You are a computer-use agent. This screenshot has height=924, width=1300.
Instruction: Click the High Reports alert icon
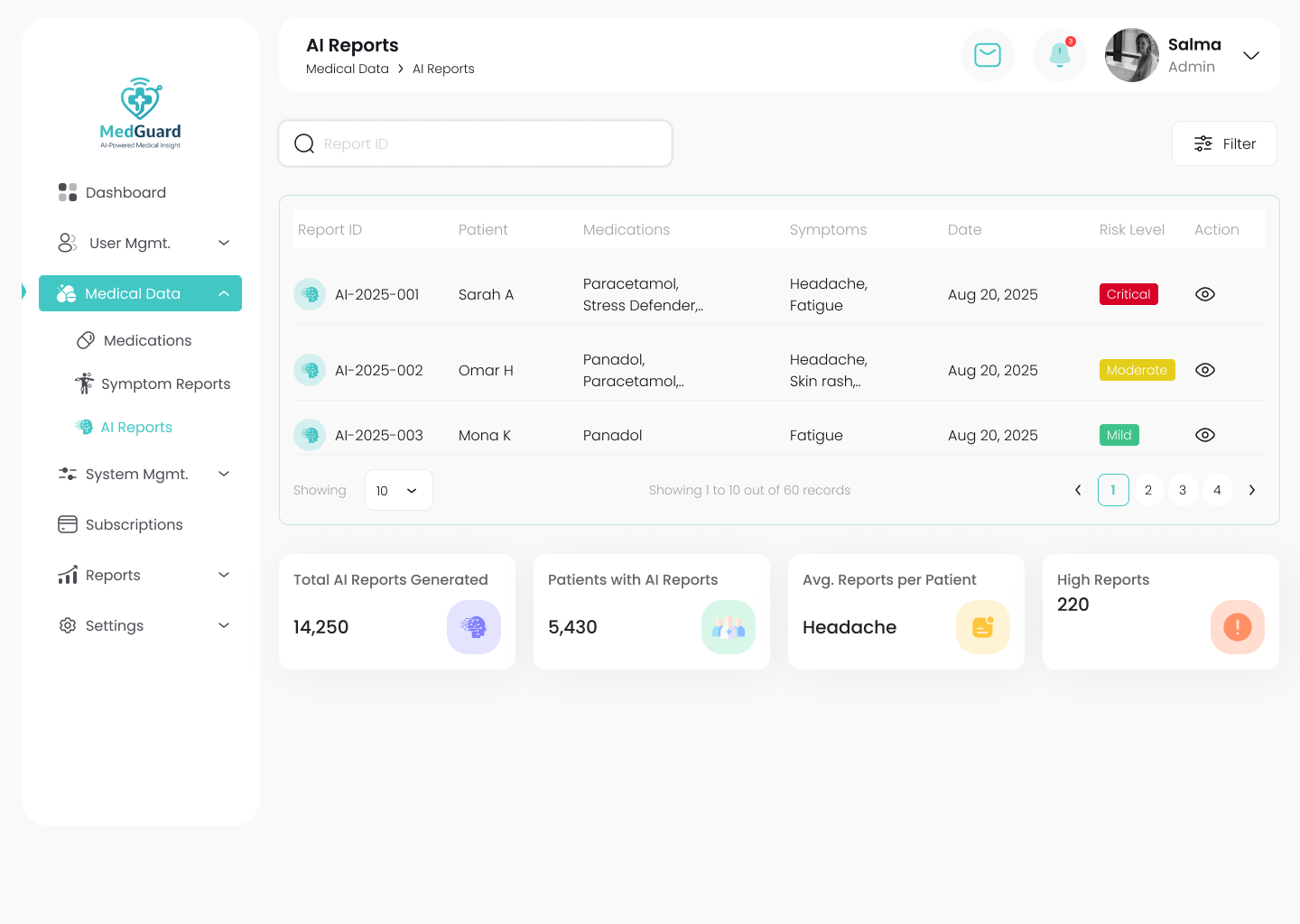pyautogui.click(x=1237, y=627)
